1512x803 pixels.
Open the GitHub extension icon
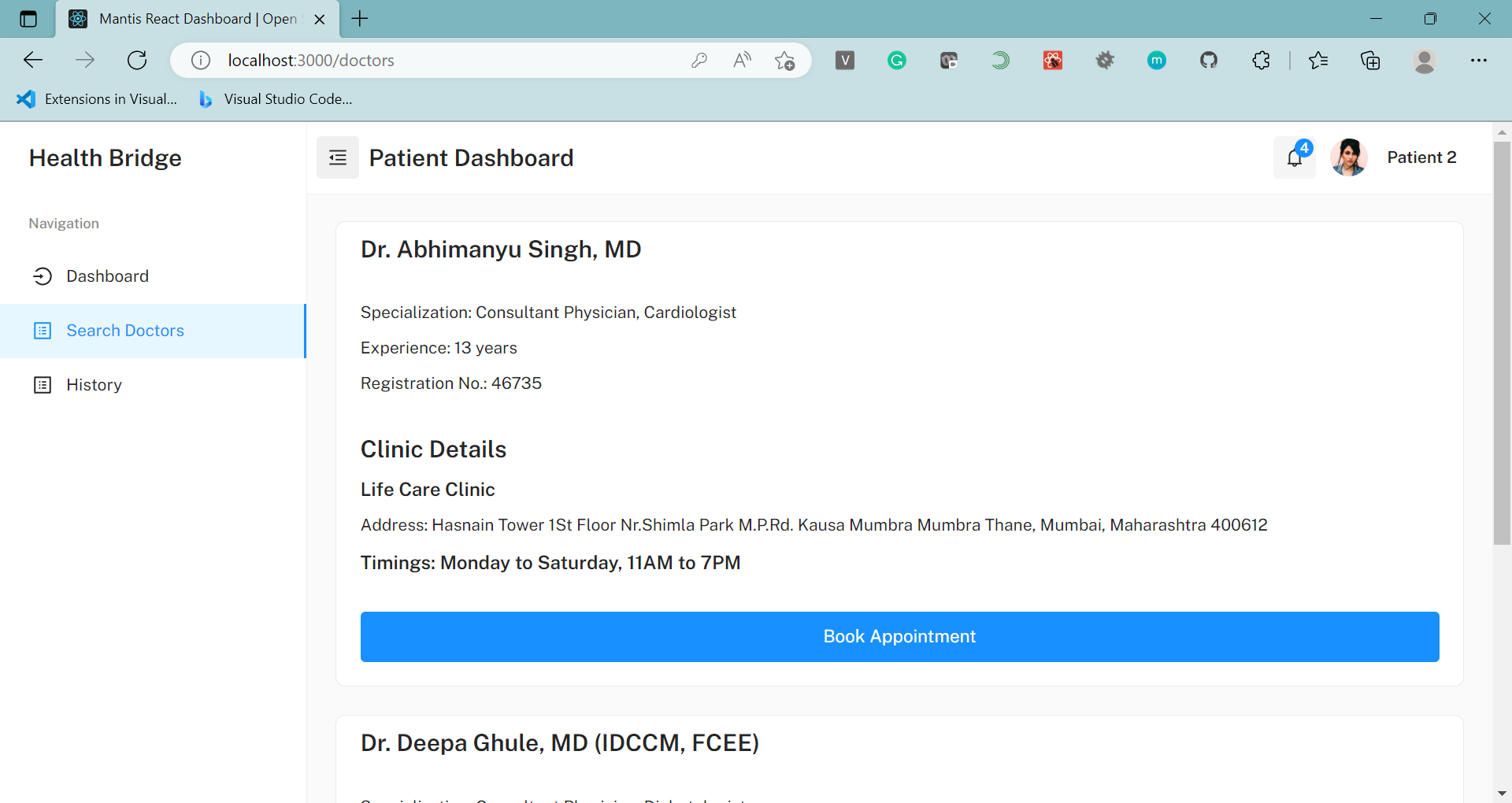pyautogui.click(x=1209, y=60)
